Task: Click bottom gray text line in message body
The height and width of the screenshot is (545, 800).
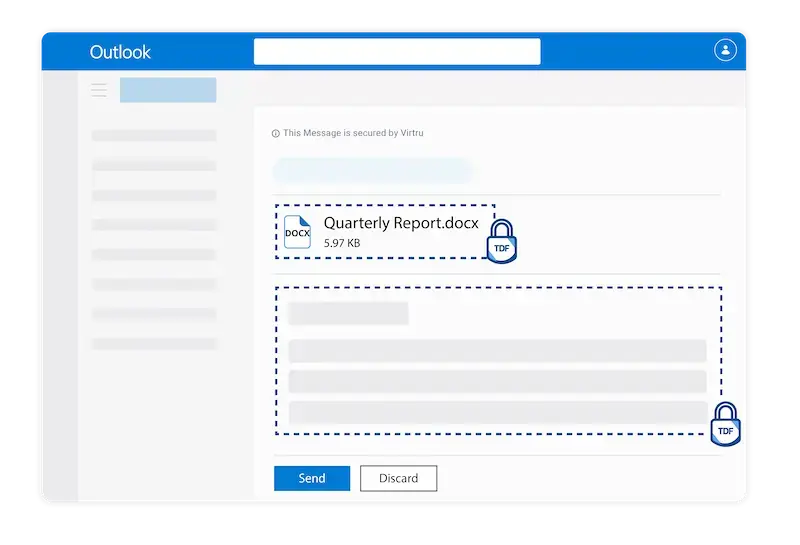Action: 497,412
